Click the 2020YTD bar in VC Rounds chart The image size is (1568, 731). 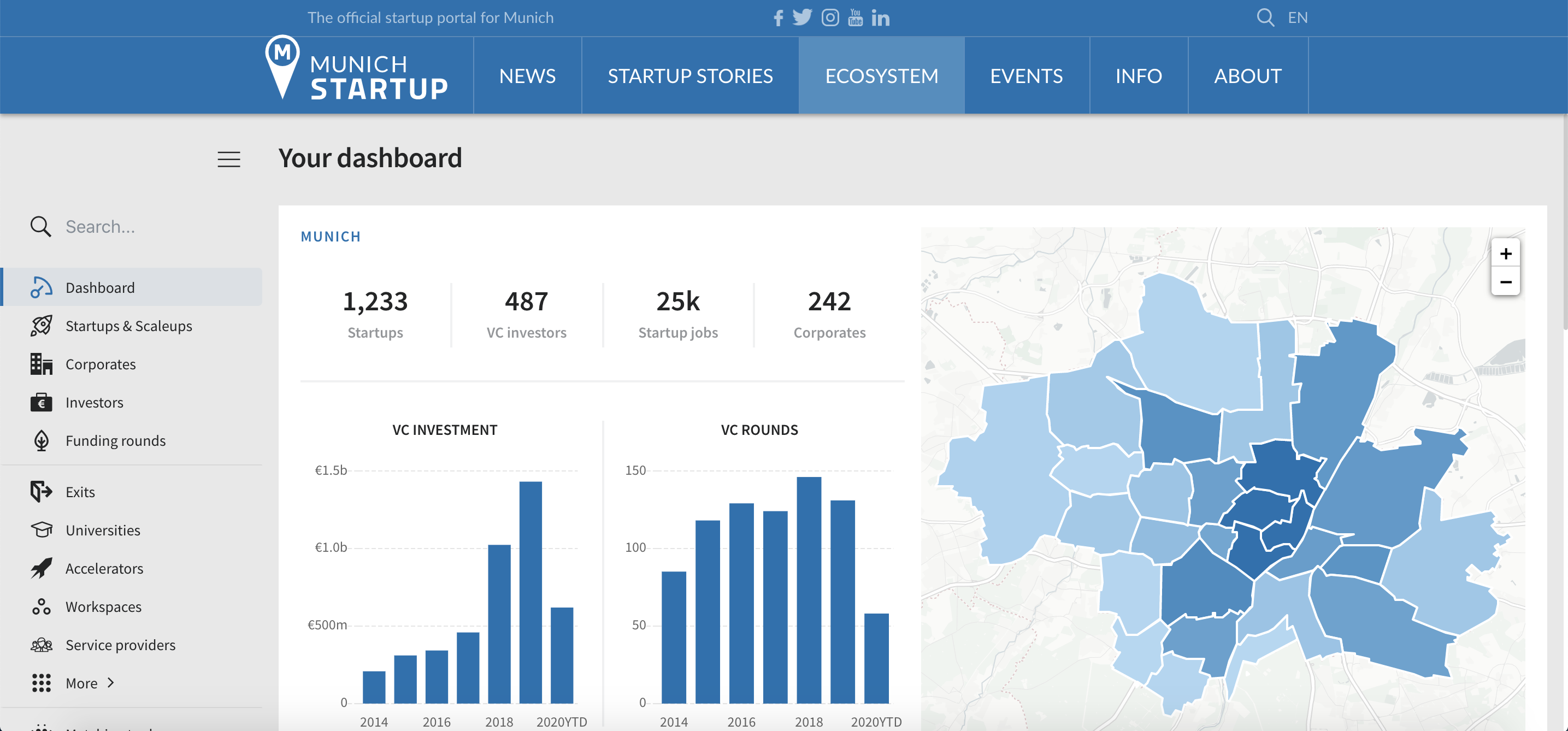[x=876, y=658]
